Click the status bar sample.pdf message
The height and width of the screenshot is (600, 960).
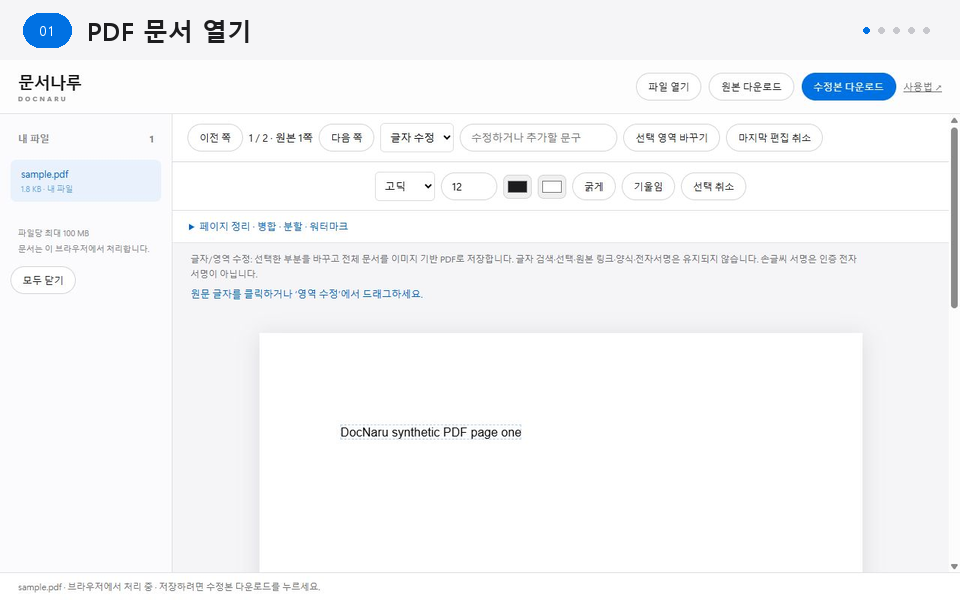(169, 587)
